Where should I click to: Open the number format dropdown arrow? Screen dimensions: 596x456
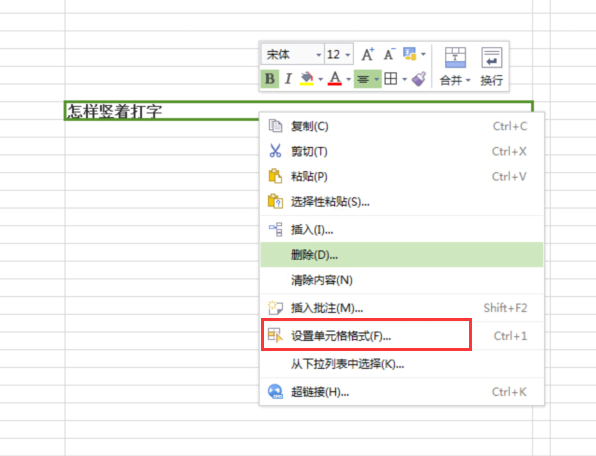tap(423, 54)
